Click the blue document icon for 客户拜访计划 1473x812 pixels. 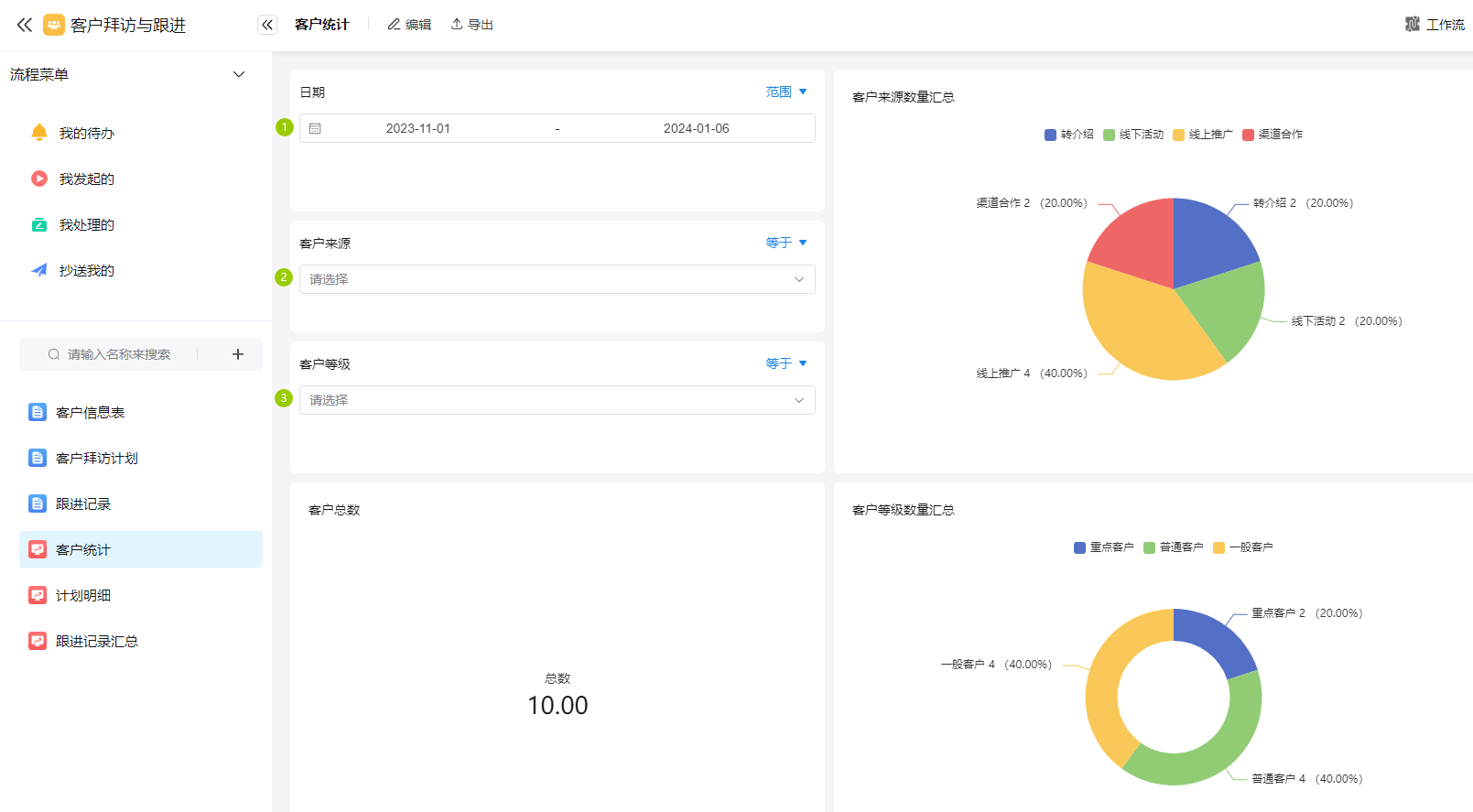click(38, 458)
